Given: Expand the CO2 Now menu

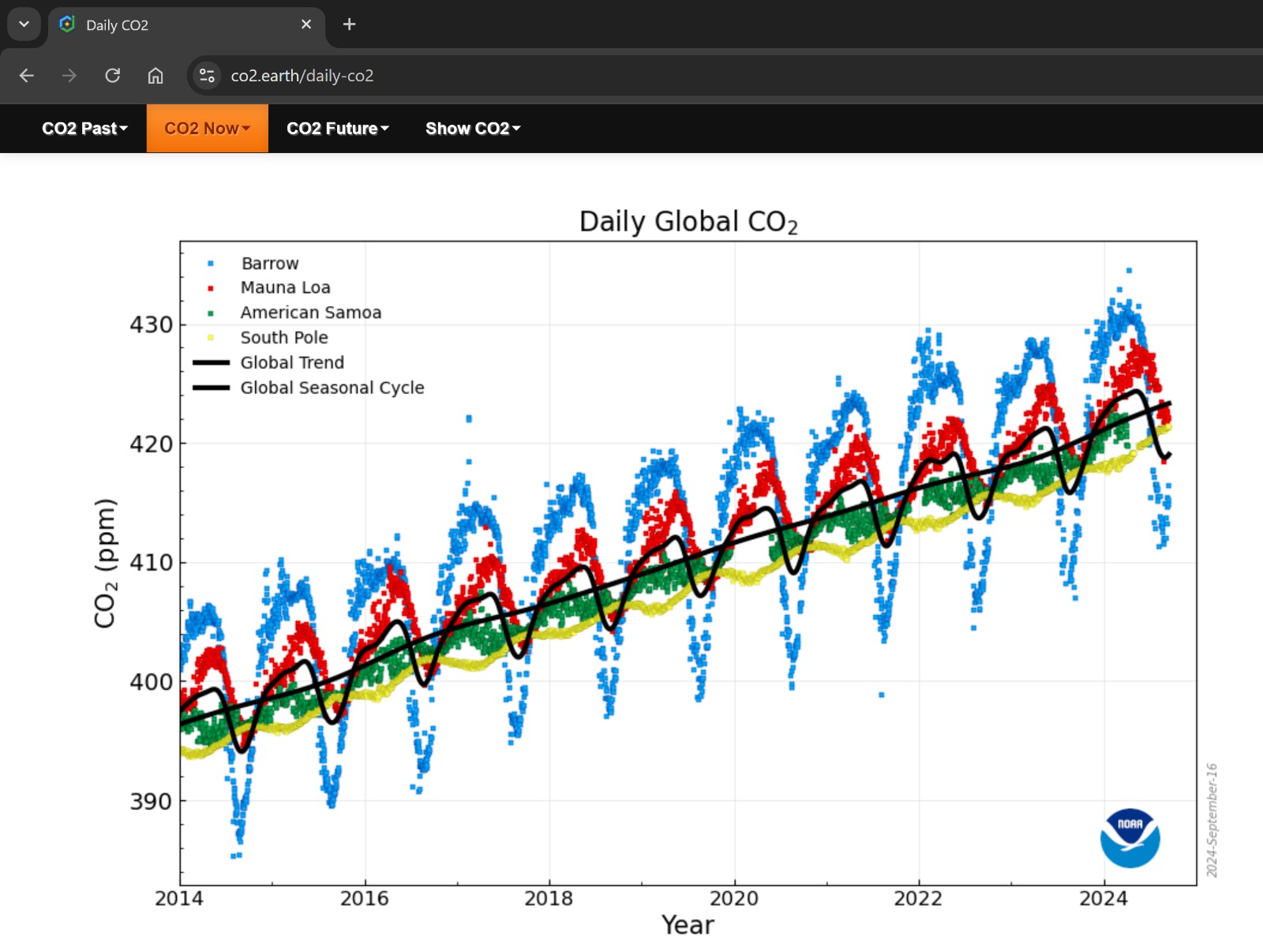Looking at the screenshot, I should 208,129.
